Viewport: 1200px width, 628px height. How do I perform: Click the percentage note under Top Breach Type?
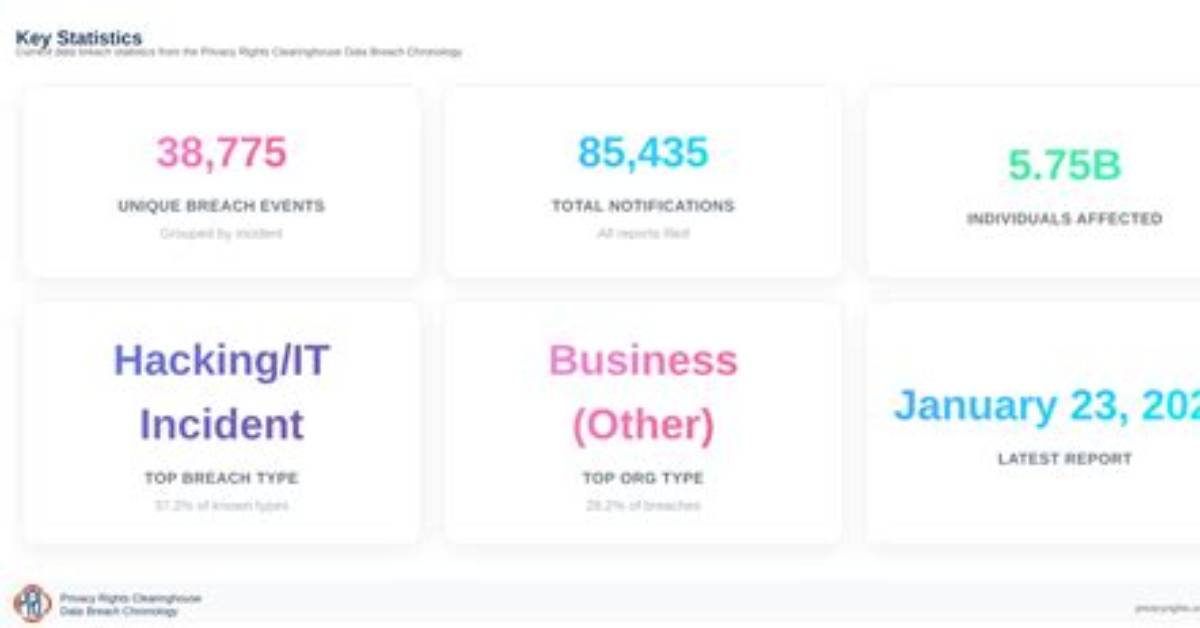[x=221, y=506]
